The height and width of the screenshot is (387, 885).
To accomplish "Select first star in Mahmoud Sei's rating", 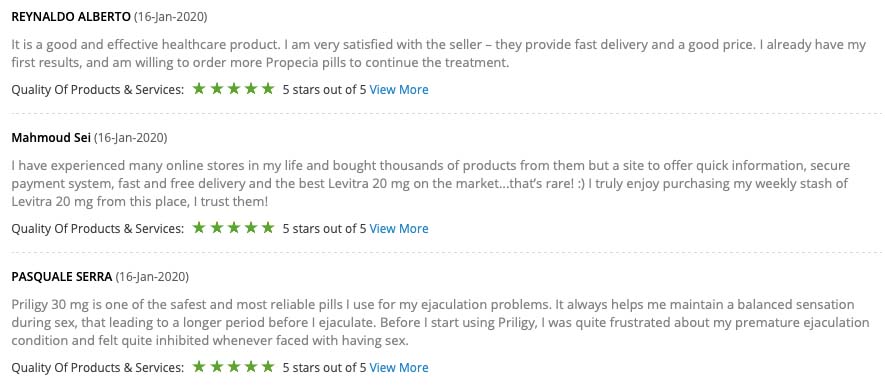I will (199, 227).
